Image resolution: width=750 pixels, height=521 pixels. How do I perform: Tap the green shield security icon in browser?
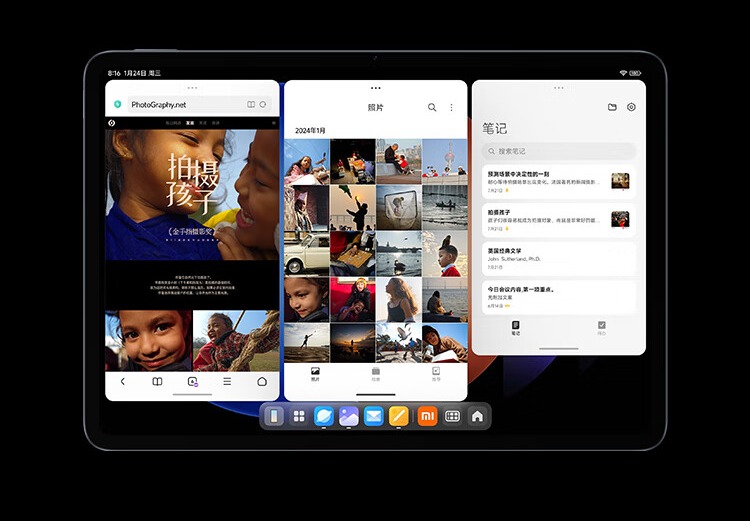coord(118,104)
